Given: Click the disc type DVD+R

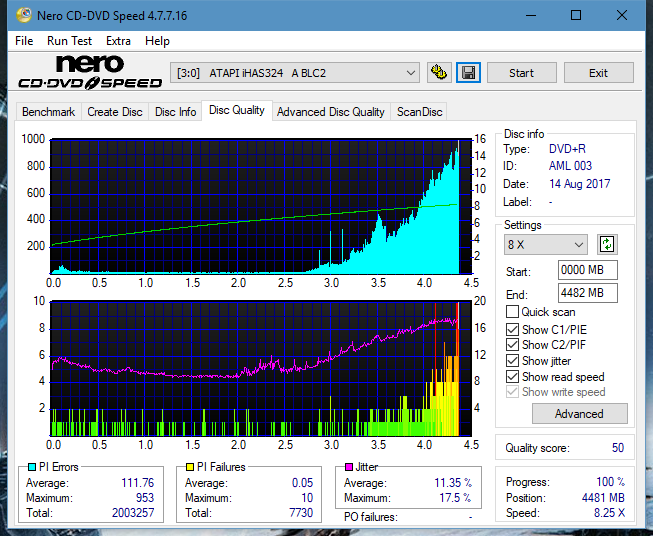Looking at the screenshot, I should point(567,149).
